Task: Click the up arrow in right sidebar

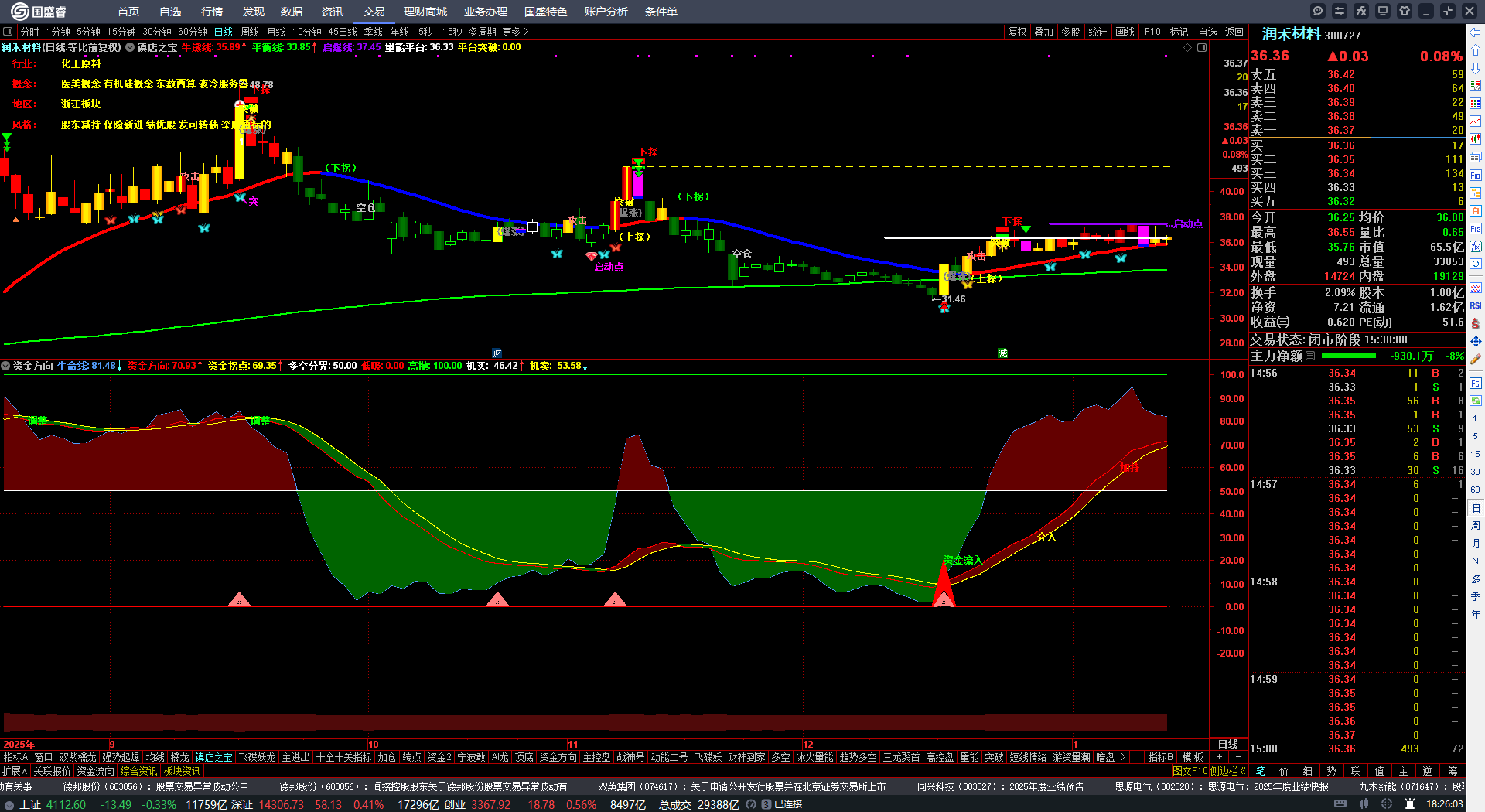Action: (1476, 50)
